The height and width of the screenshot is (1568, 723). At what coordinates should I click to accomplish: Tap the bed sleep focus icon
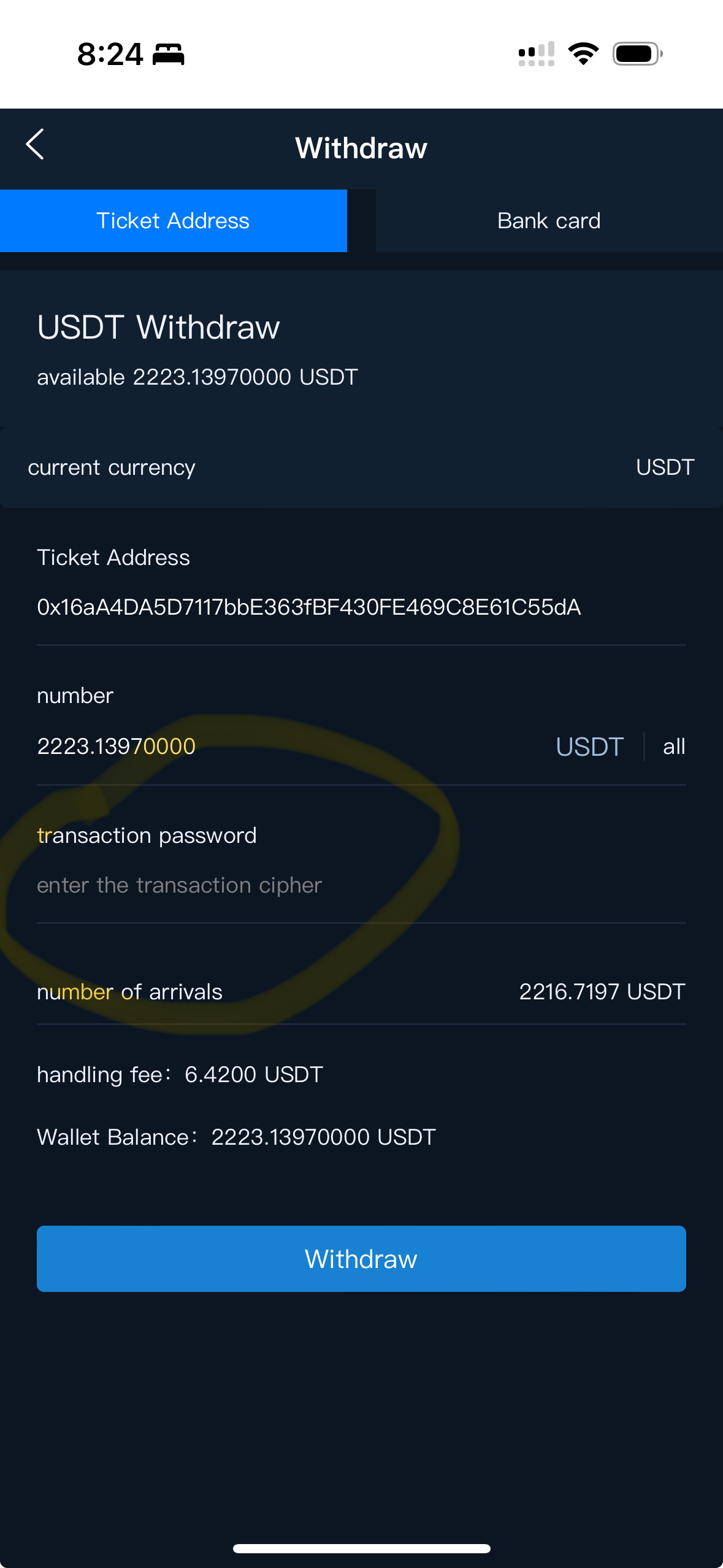pyautogui.click(x=168, y=55)
